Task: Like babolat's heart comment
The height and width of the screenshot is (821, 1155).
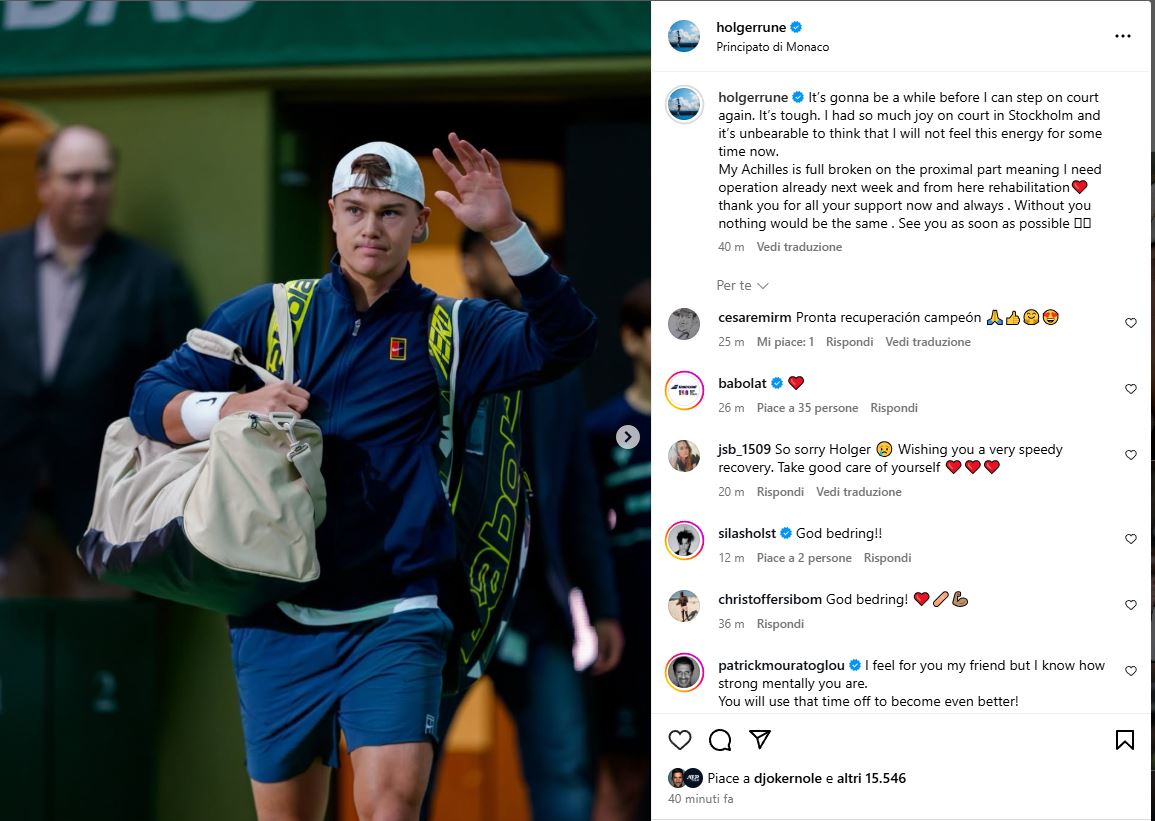Action: pos(1131,389)
